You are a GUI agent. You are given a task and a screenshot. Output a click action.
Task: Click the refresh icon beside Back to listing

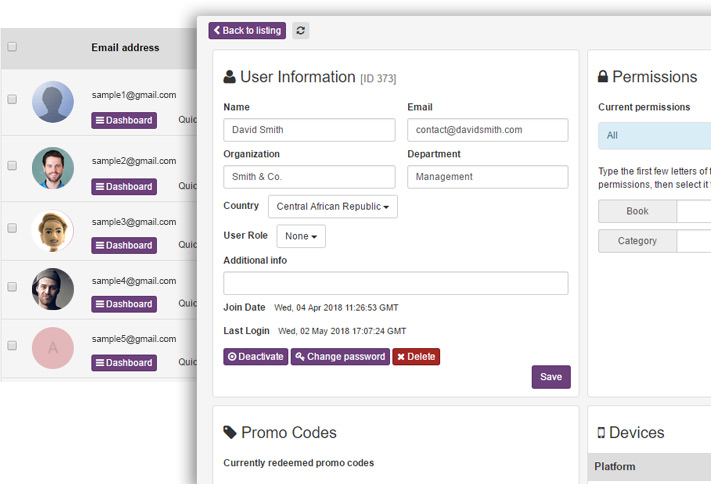[301, 31]
